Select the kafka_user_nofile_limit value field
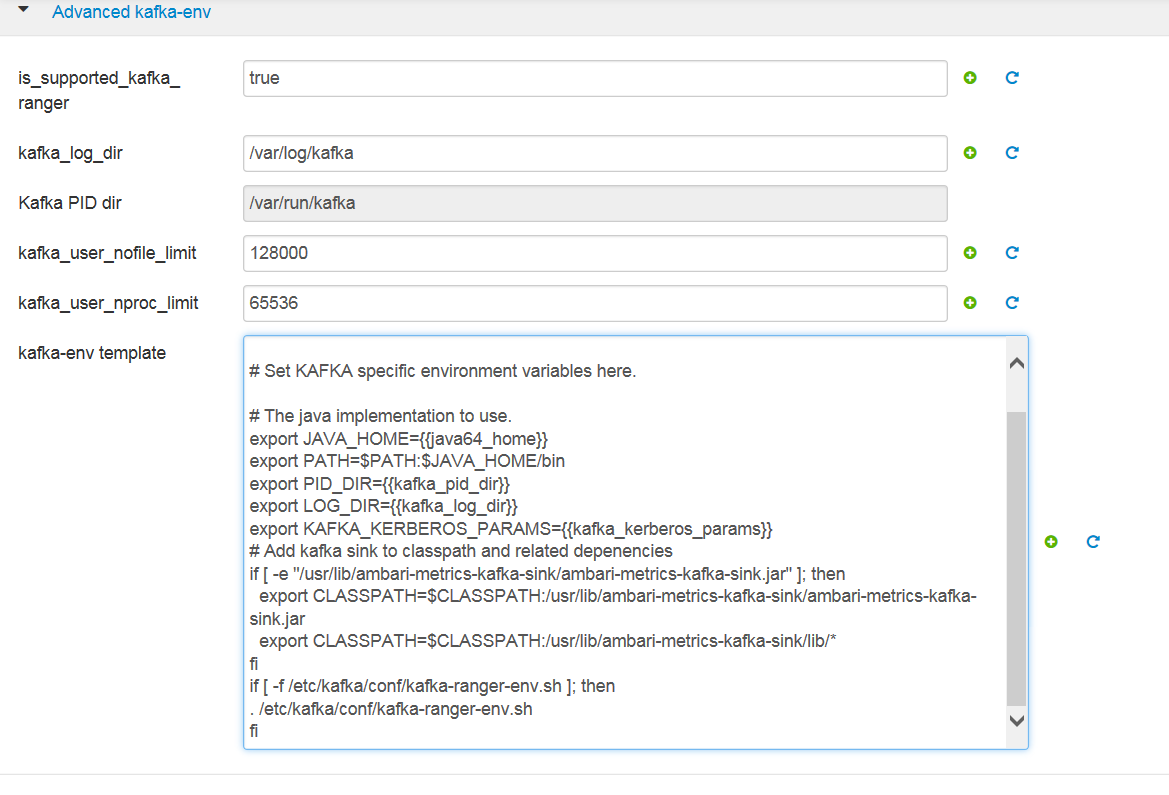 [x=593, y=253]
